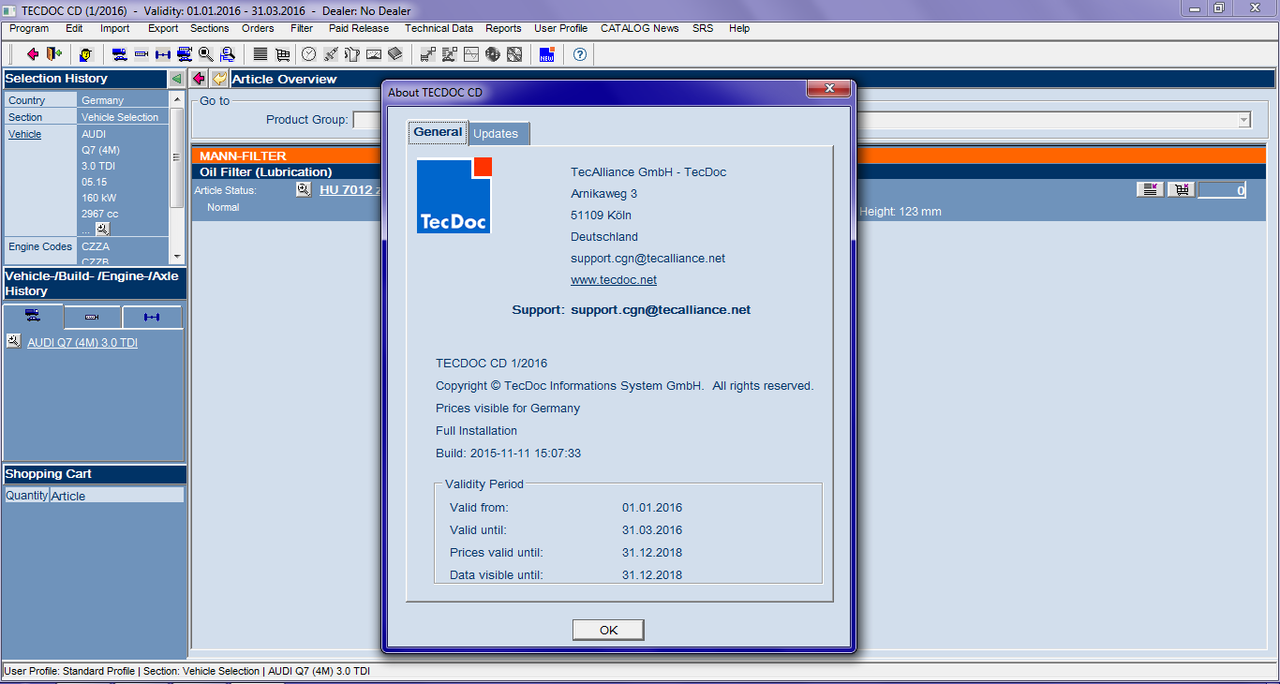Open the user profile face icon
Image resolution: width=1280 pixels, height=684 pixels.
[x=86, y=54]
